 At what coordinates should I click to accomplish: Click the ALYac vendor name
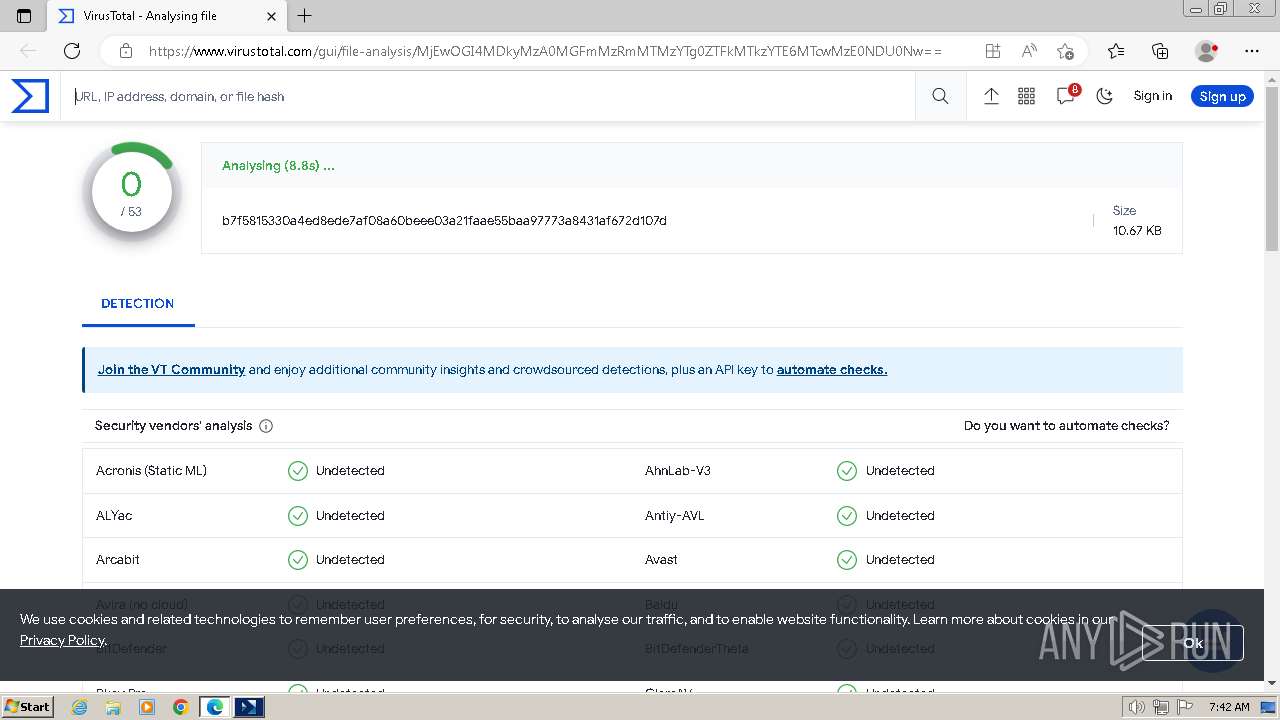tap(114, 515)
